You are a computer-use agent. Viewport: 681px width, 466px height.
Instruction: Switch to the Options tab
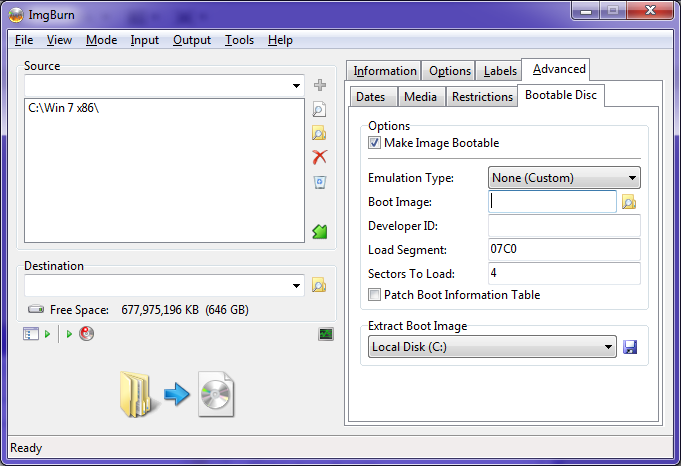449,71
